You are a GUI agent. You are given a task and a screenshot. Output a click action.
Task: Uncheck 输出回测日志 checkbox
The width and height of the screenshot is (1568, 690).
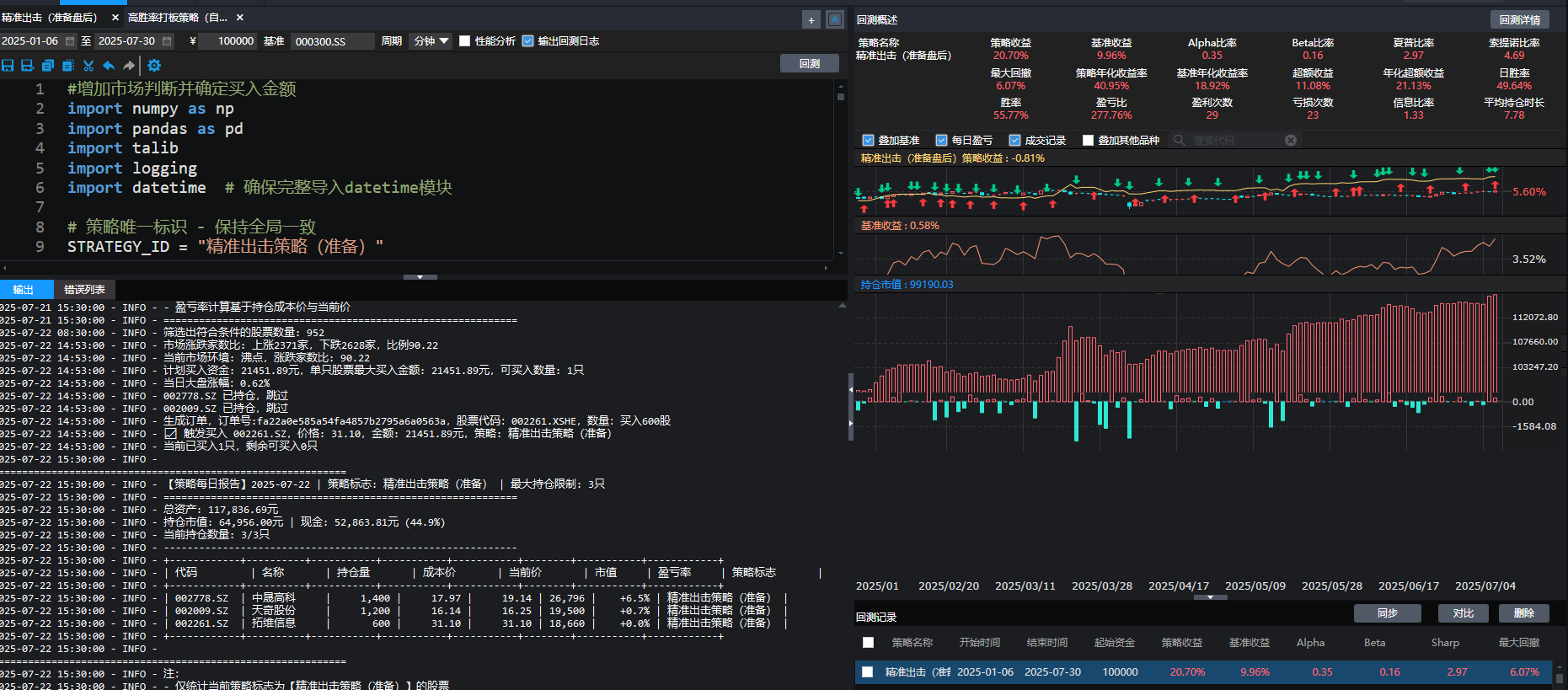(x=527, y=40)
